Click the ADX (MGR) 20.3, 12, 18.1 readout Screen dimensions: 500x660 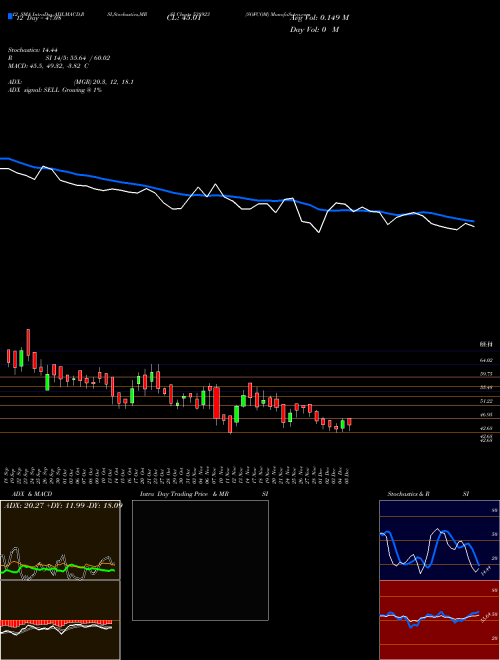pos(71,82)
